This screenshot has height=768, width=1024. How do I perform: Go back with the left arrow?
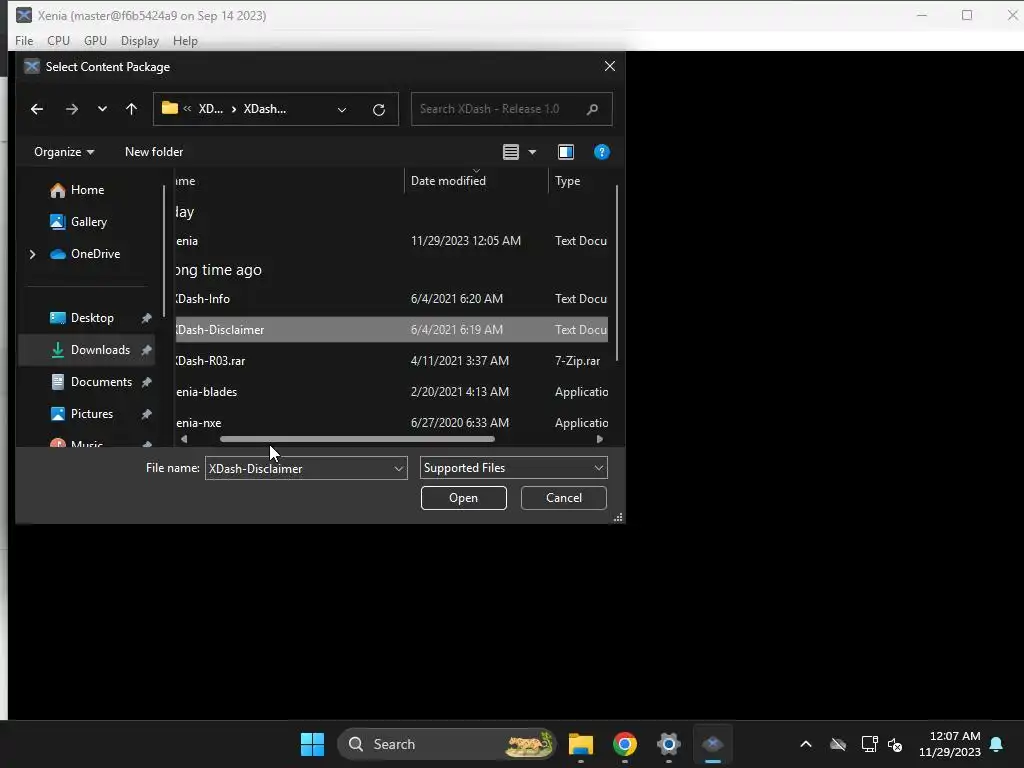click(37, 109)
